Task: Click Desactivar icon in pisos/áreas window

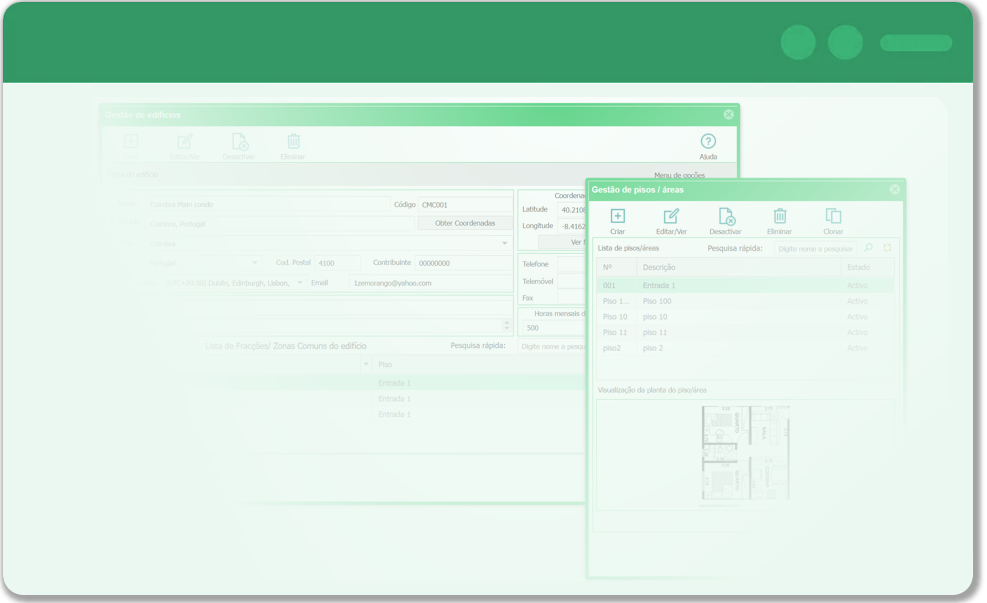Action: click(726, 216)
